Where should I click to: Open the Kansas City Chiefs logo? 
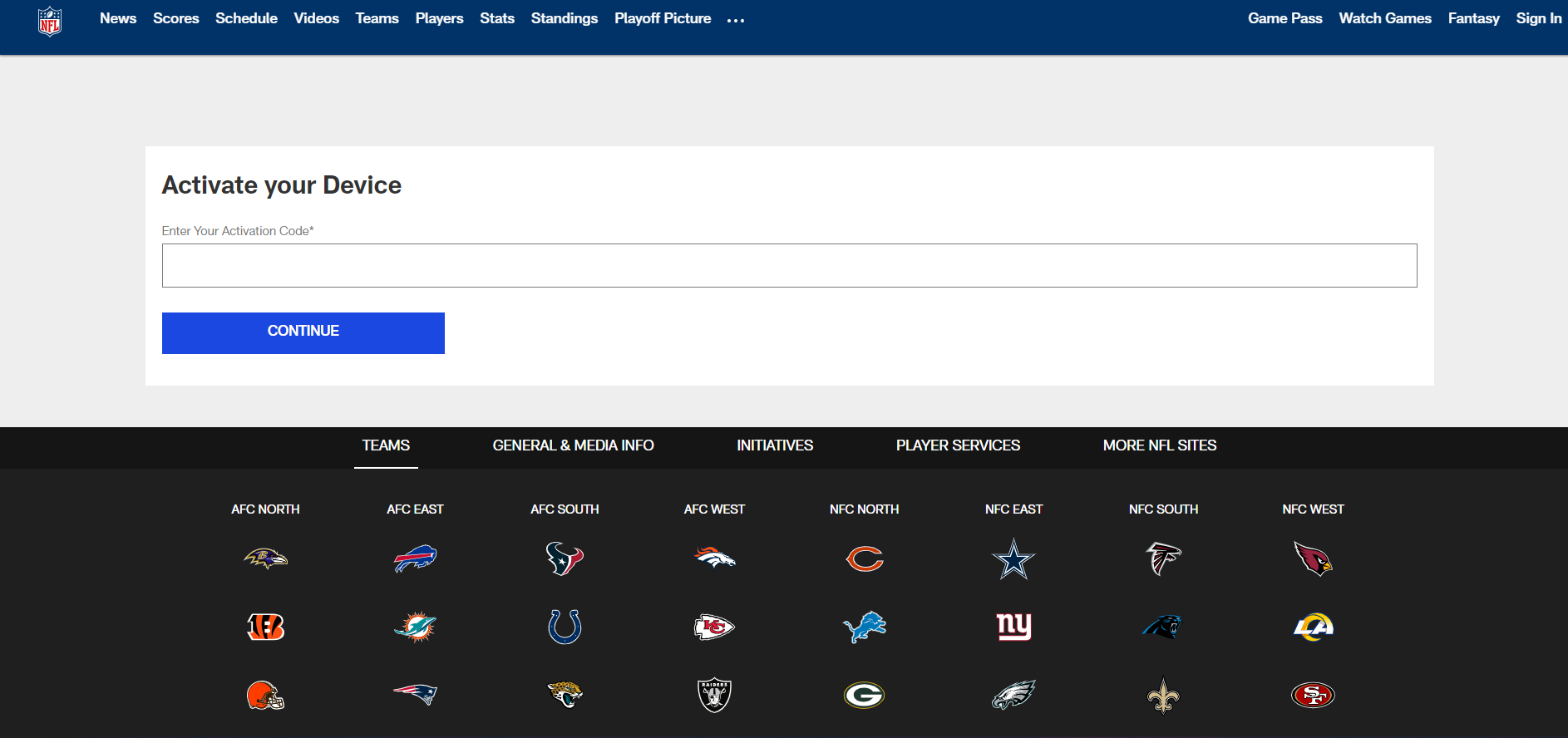point(714,627)
